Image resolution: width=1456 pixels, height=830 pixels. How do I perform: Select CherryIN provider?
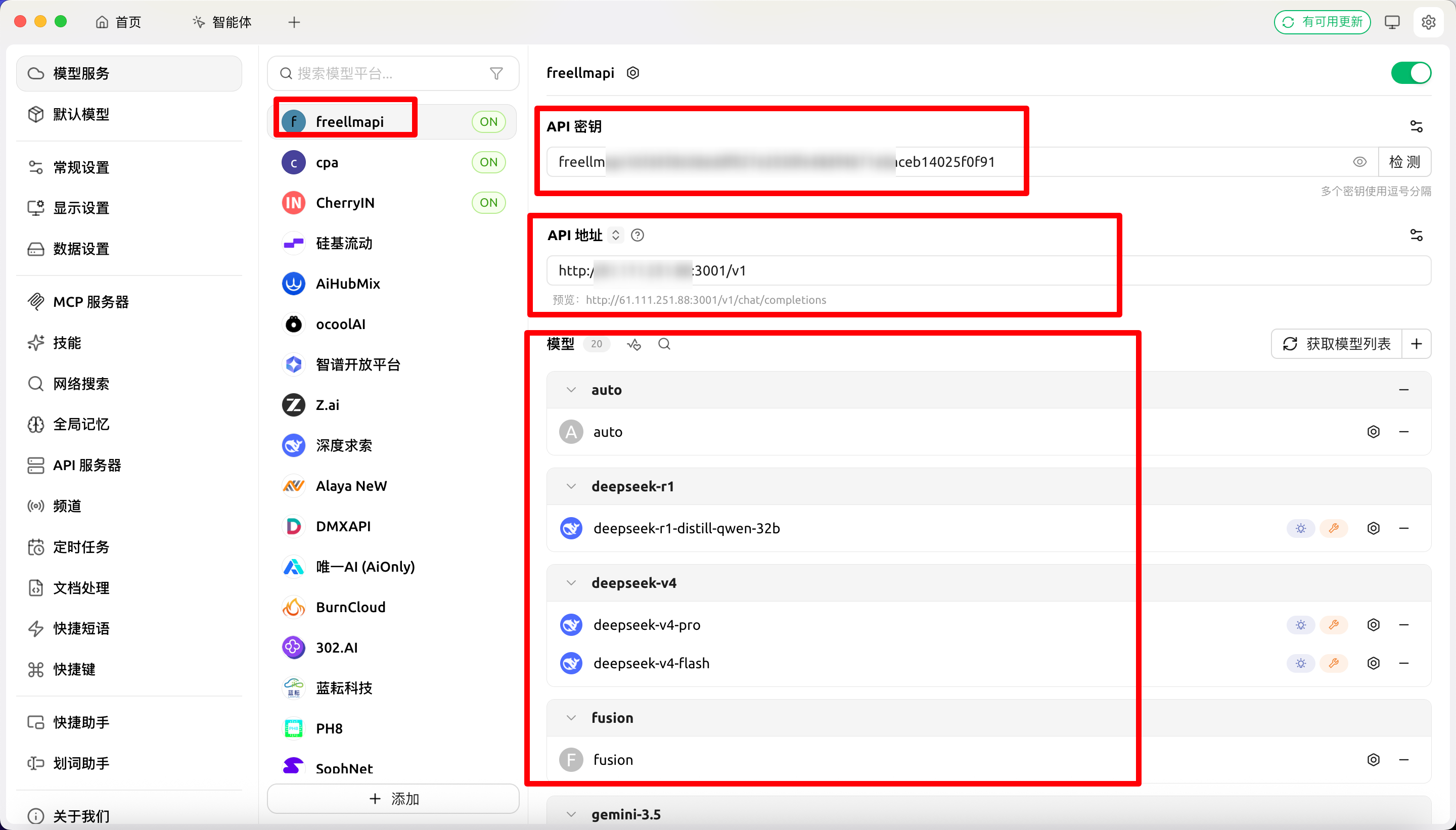392,203
